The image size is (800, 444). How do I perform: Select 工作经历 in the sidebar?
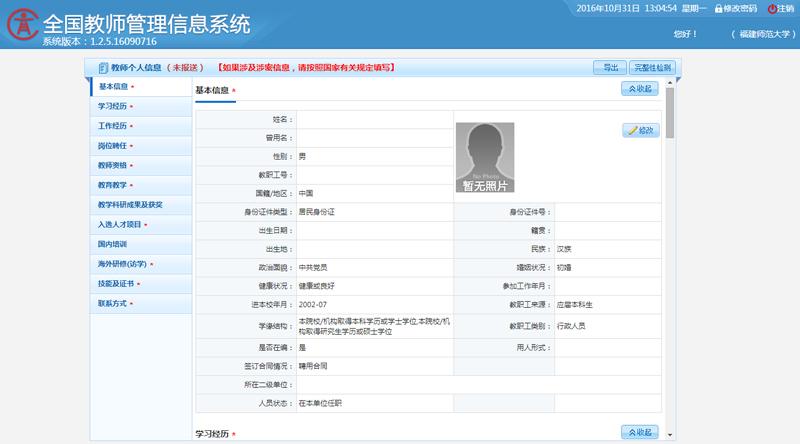point(141,126)
